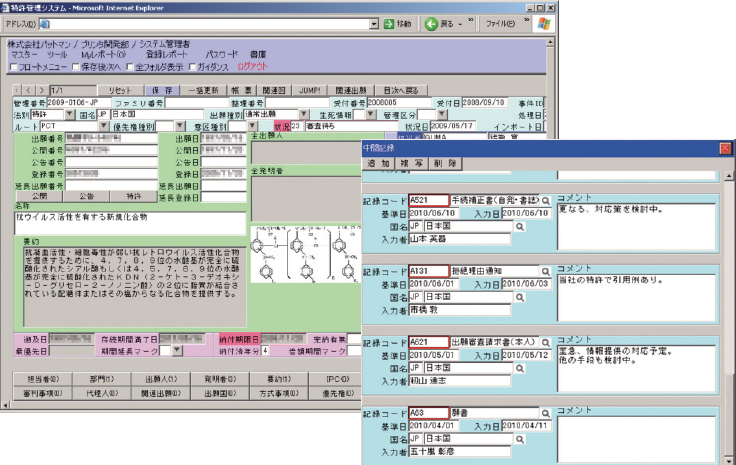Open the 優先権種別 dropdown
The height and width of the screenshot is (465, 736).
click(x=180, y=126)
